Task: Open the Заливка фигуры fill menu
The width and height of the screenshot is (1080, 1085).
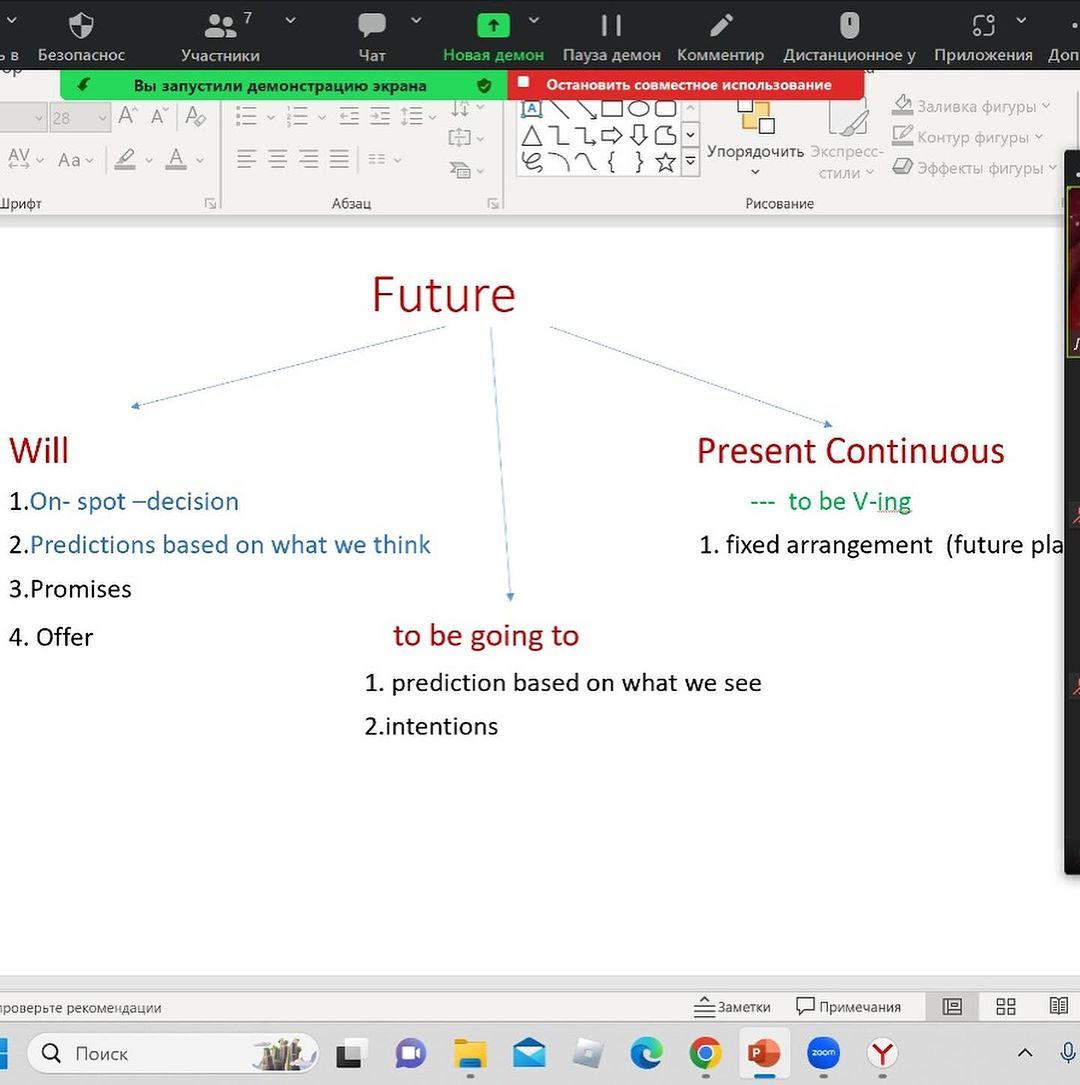Action: (971, 106)
